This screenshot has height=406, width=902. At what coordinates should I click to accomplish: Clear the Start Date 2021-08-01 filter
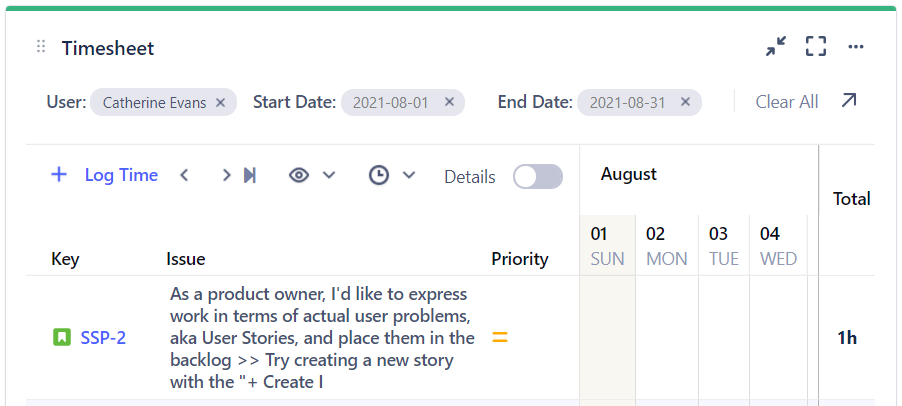coord(449,102)
